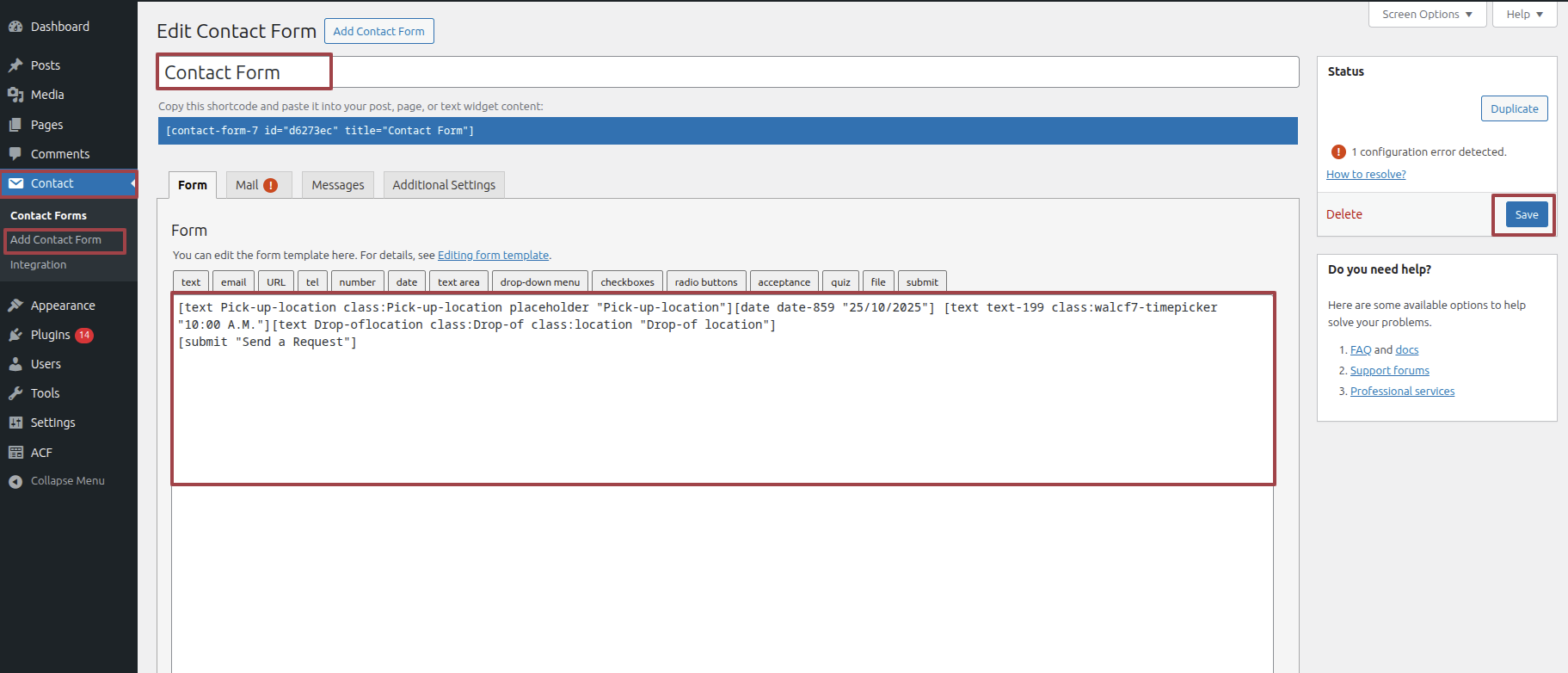Click the Appearance paintbrush icon
Viewport: 1568px width, 673px height.
click(x=15, y=306)
